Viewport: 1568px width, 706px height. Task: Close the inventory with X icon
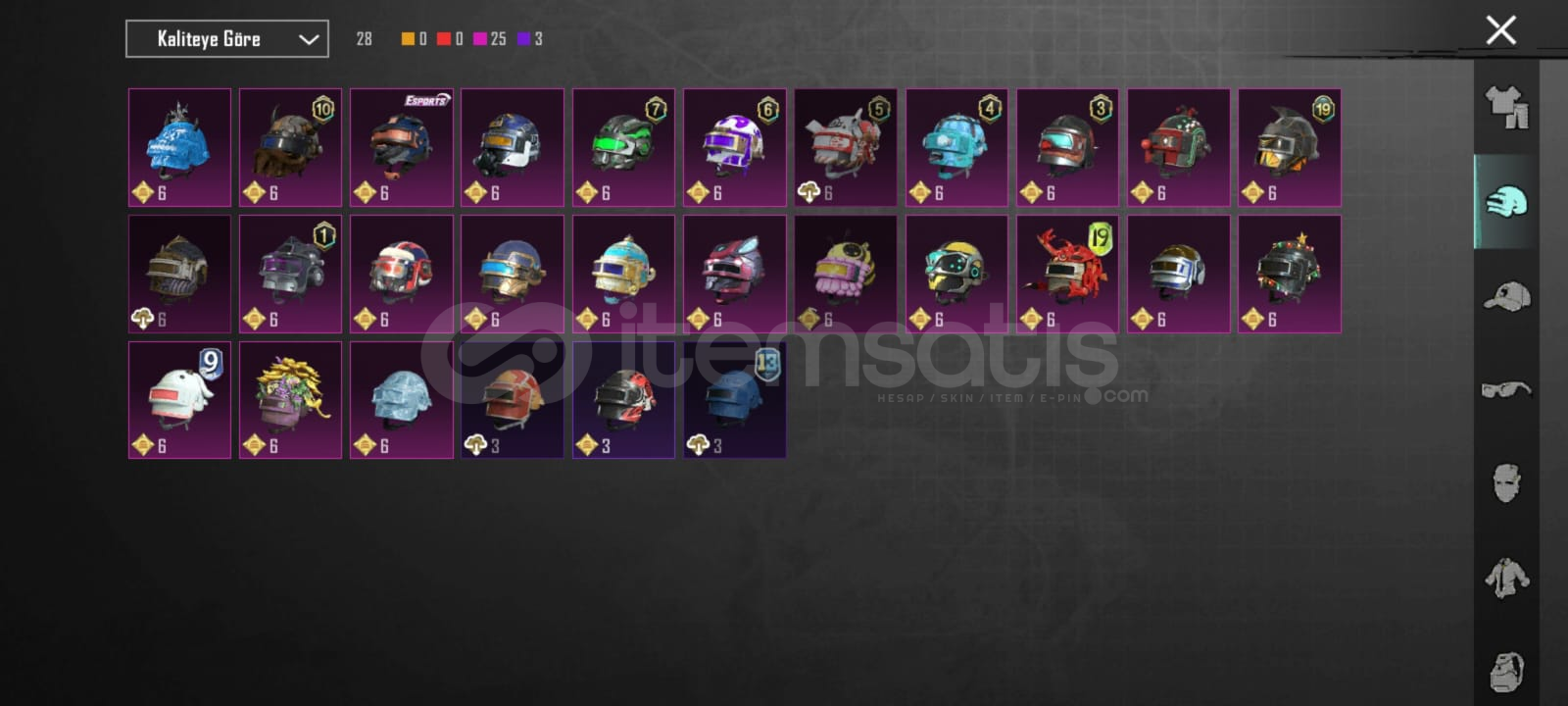click(1500, 30)
